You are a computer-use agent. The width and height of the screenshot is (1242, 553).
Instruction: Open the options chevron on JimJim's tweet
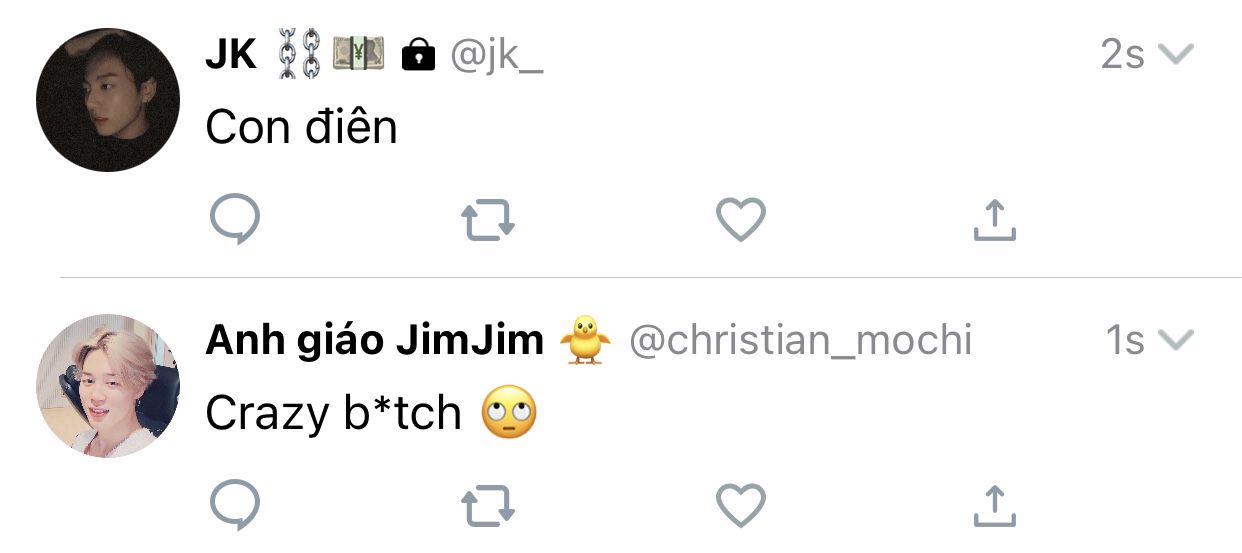point(1175,341)
